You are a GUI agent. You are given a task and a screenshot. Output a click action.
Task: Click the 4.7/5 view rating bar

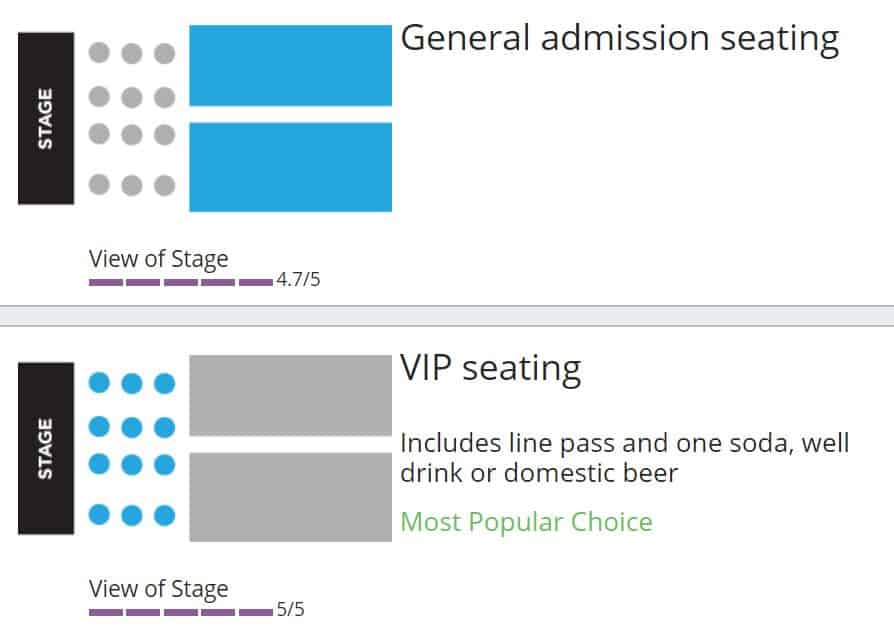181,282
